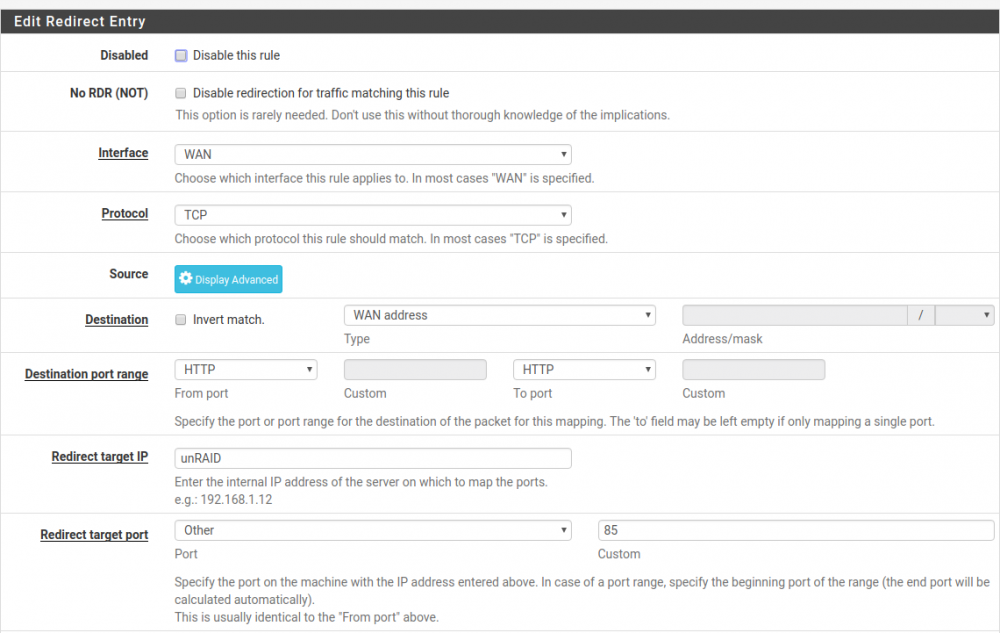Open the 'From port' HTTP dropdown
The width and height of the screenshot is (1000, 633).
click(246, 370)
